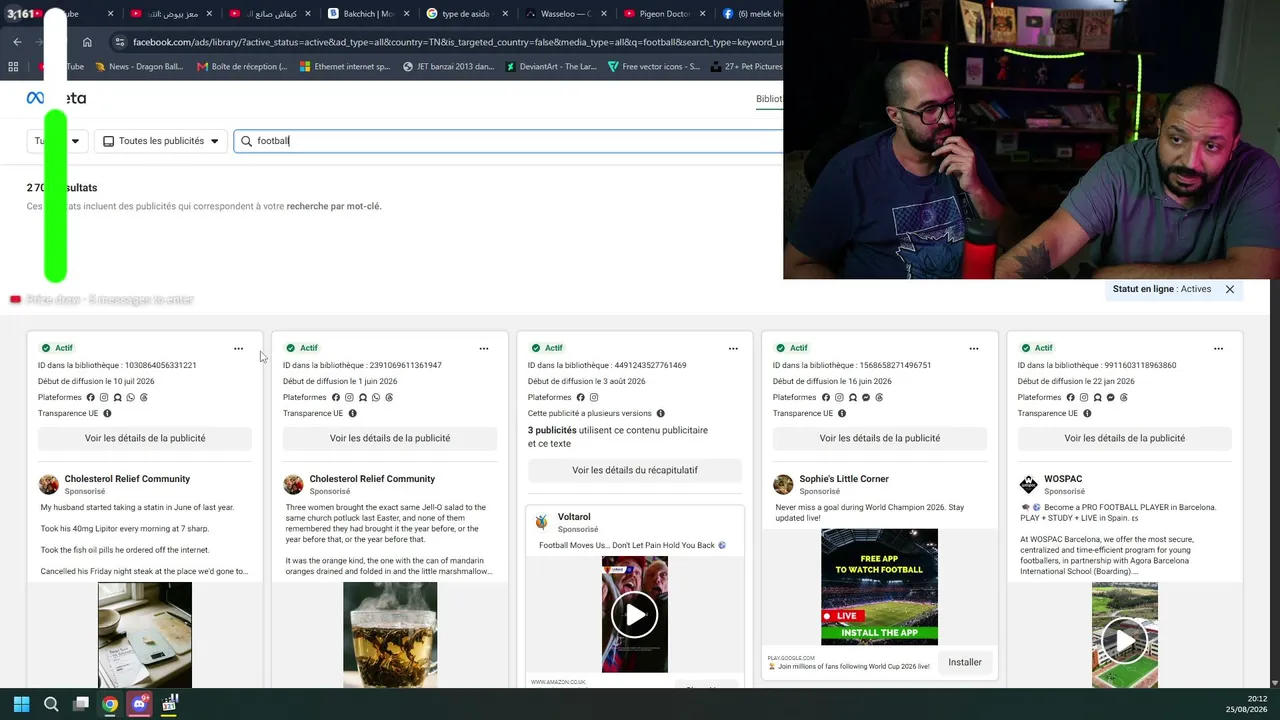Close the 'type de asida' browser tab

point(505,14)
